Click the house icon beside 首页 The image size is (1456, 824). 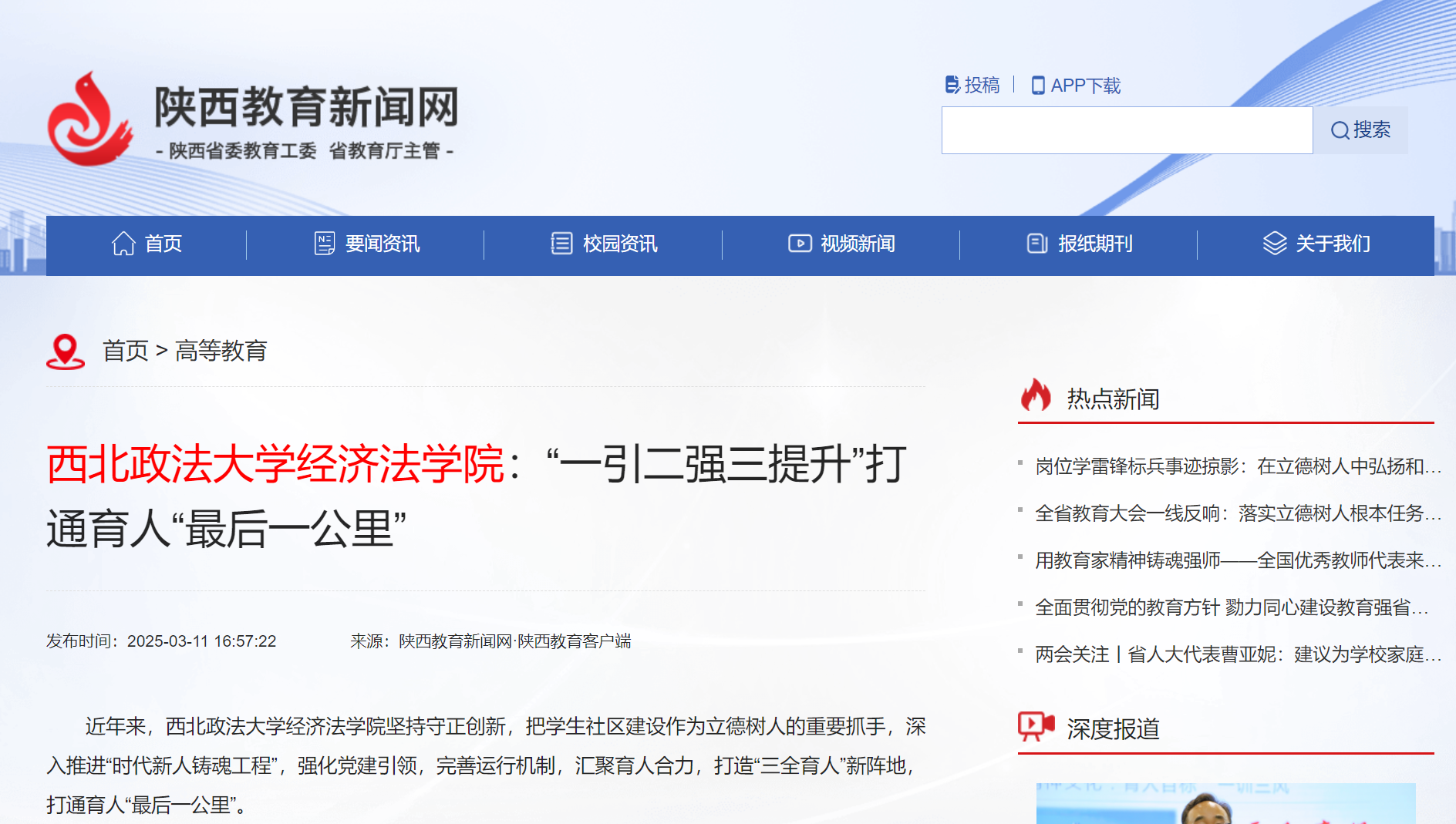[123, 244]
